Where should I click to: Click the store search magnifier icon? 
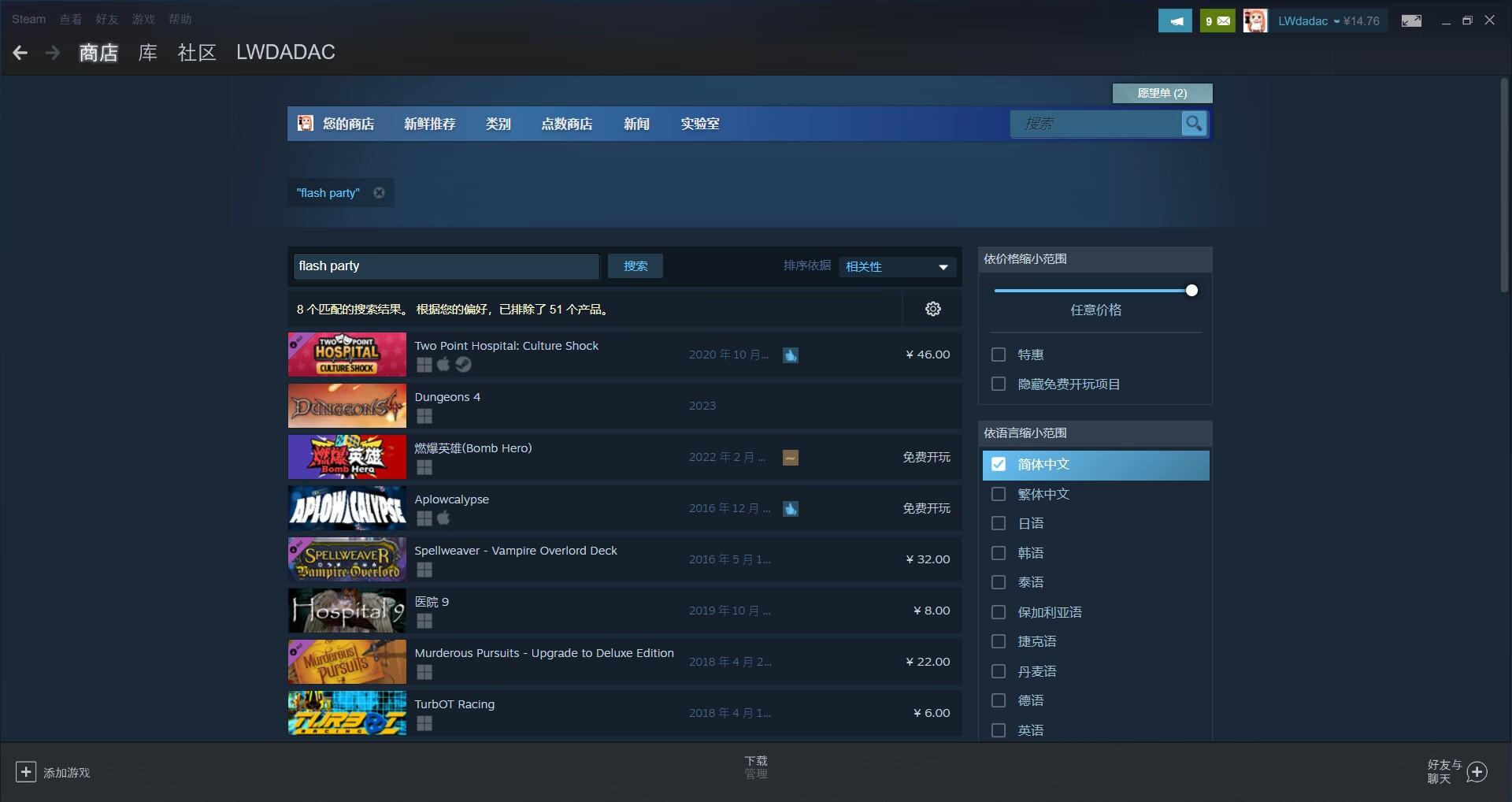(x=1194, y=124)
